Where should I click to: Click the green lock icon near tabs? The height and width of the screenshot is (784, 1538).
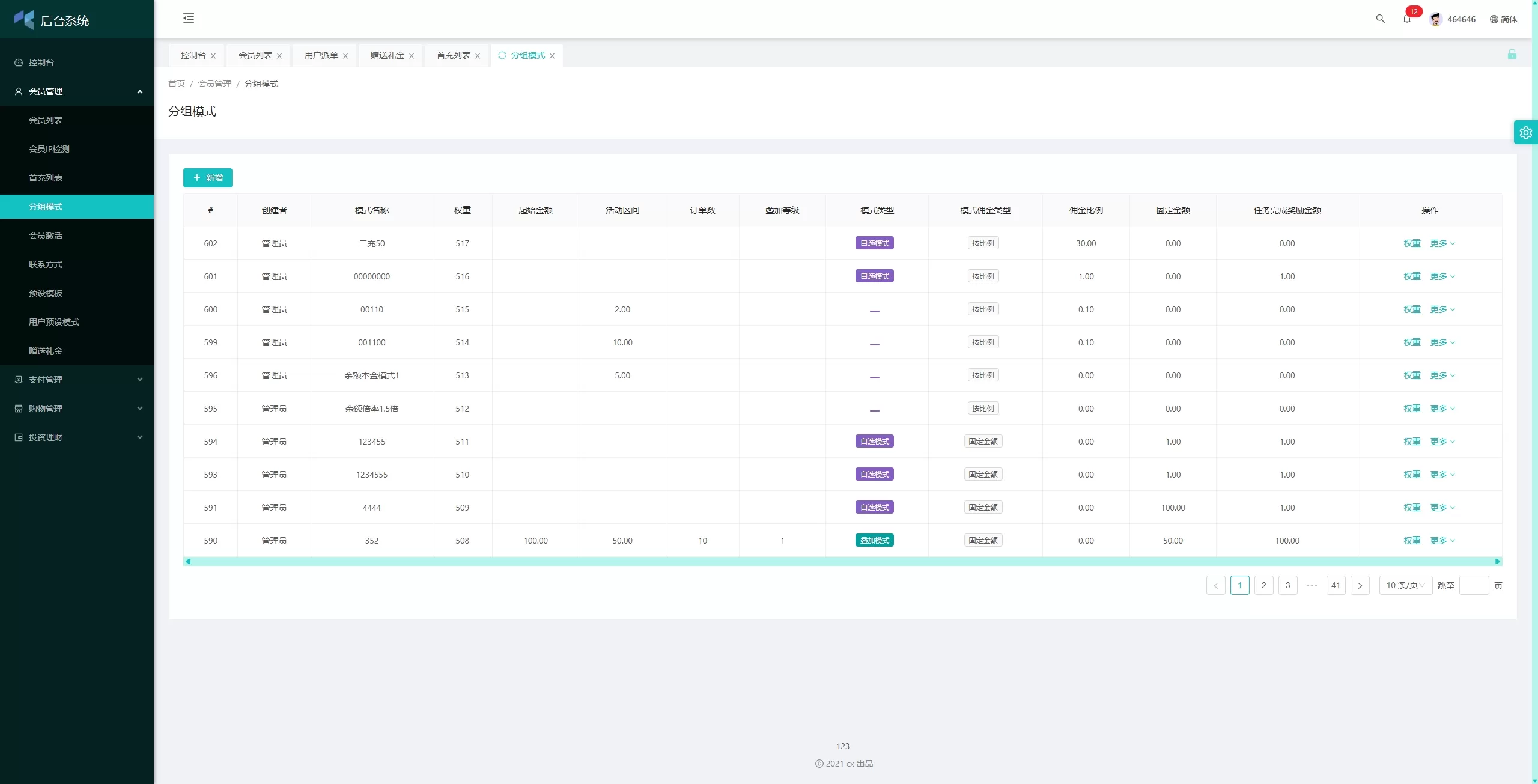coord(1512,55)
